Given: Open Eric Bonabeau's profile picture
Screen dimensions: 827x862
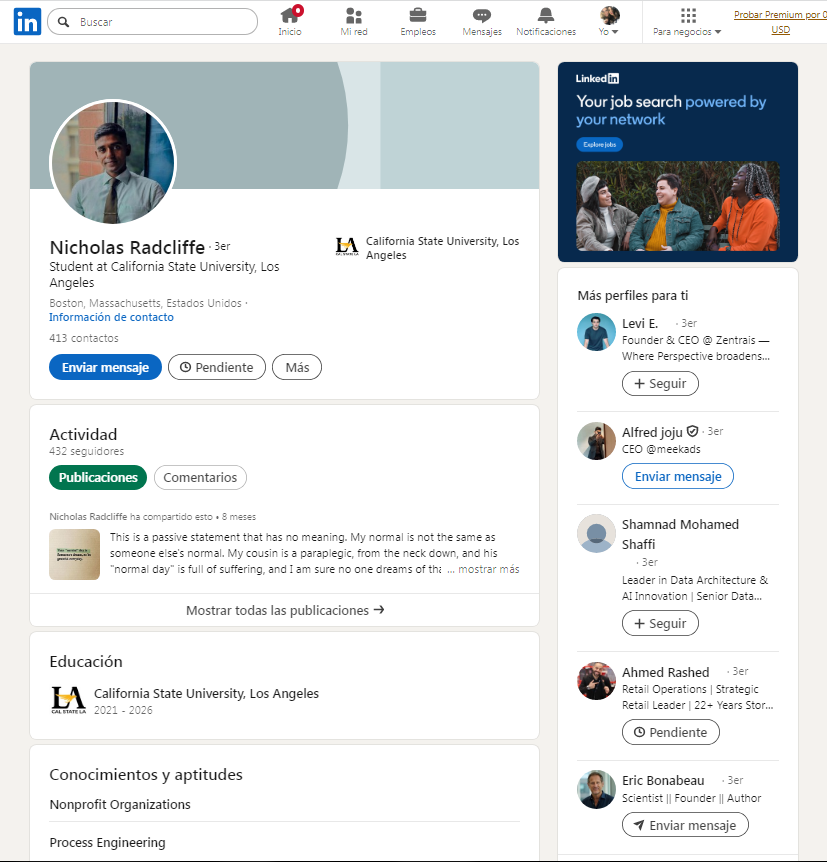Looking at the screenshot, I should tap(596, 789).
